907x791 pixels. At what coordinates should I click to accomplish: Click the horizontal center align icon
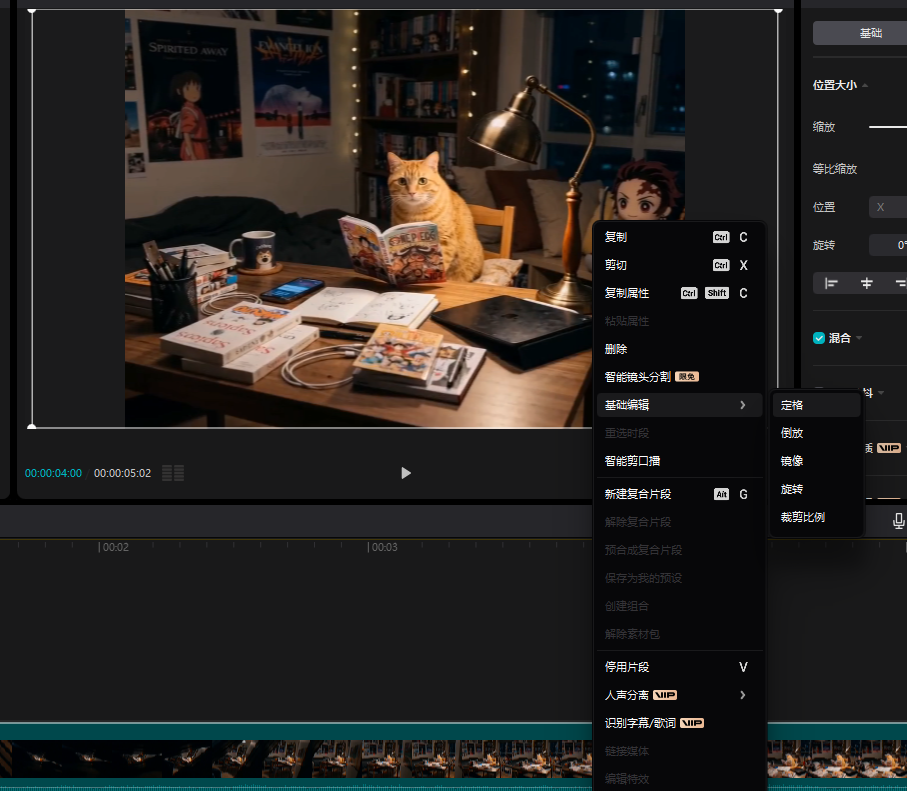point(867,283)
